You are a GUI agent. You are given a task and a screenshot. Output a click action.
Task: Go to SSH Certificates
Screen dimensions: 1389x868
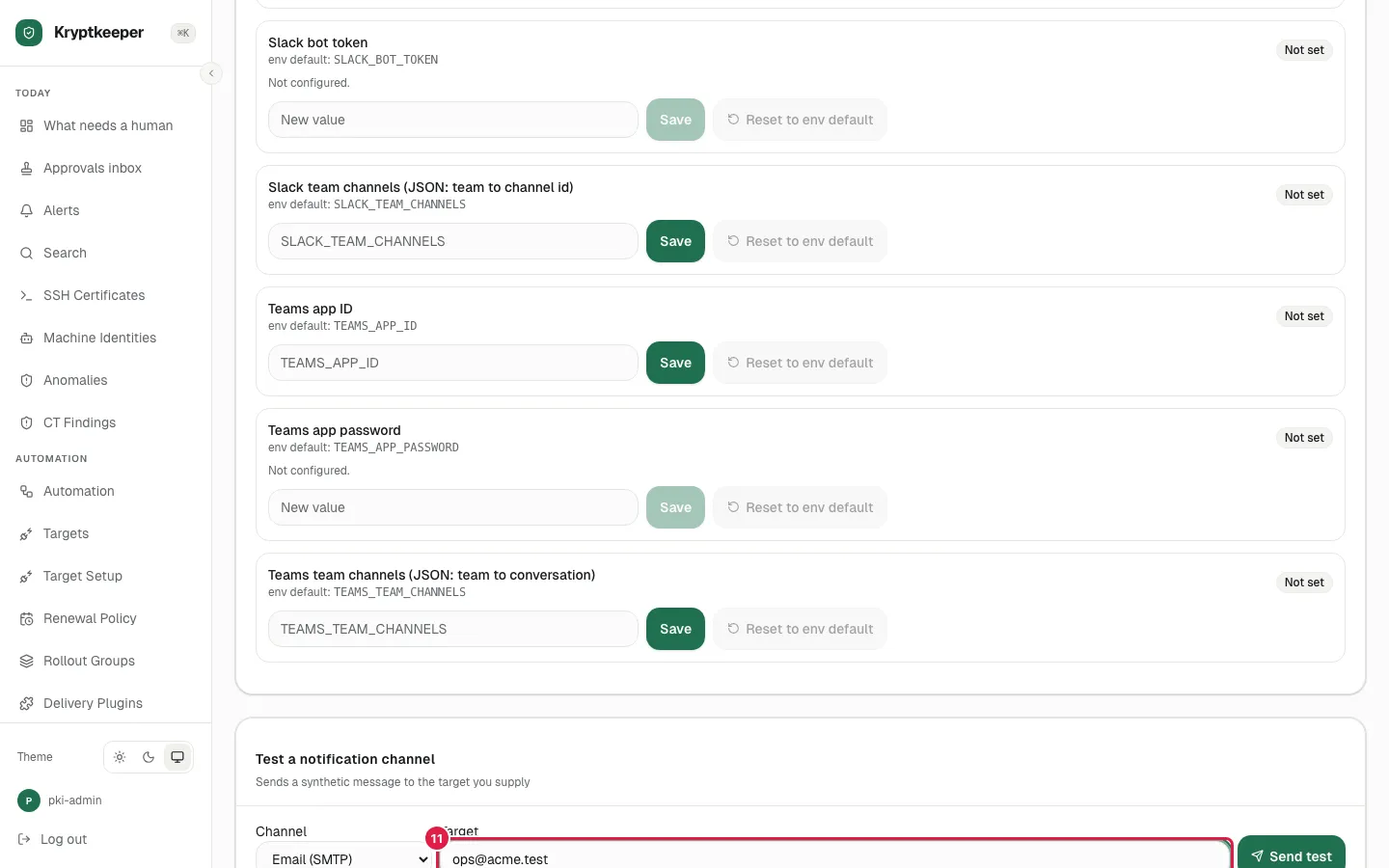pyautogui.click(x=106, y=296)
